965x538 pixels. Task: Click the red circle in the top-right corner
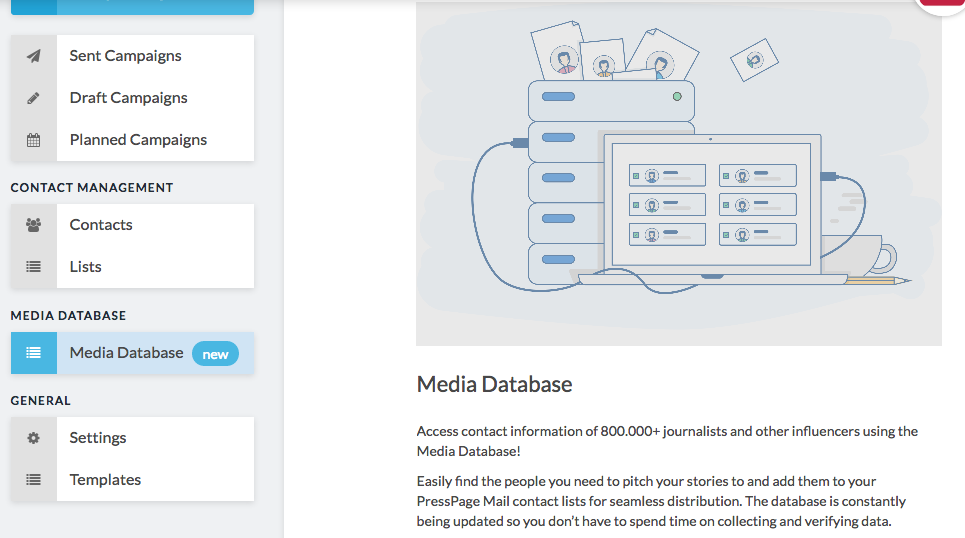click(x=945, y=3)
